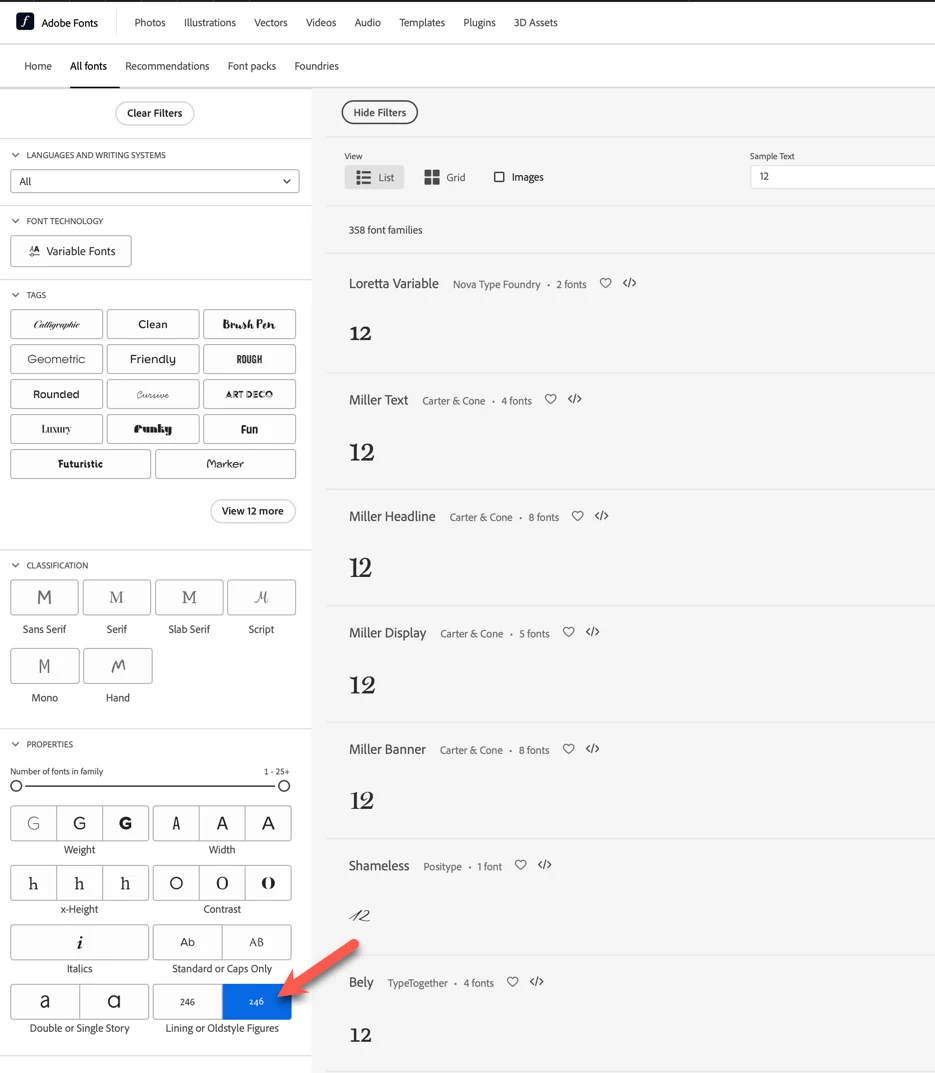Click code icon for Miller Banner
The image size is (935, 1073).
pyautogui.click(x=593, y=749)
